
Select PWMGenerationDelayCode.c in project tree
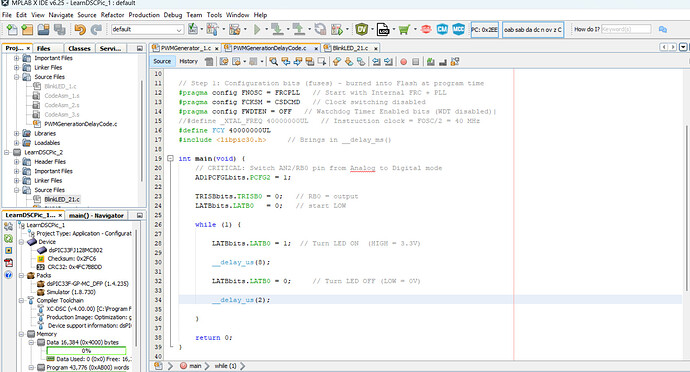[81, 124]
